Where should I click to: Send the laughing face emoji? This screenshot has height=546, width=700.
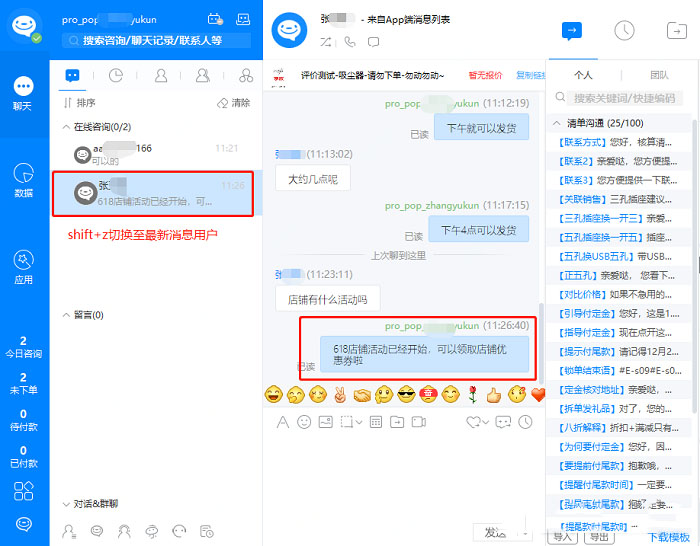(274, 395)
